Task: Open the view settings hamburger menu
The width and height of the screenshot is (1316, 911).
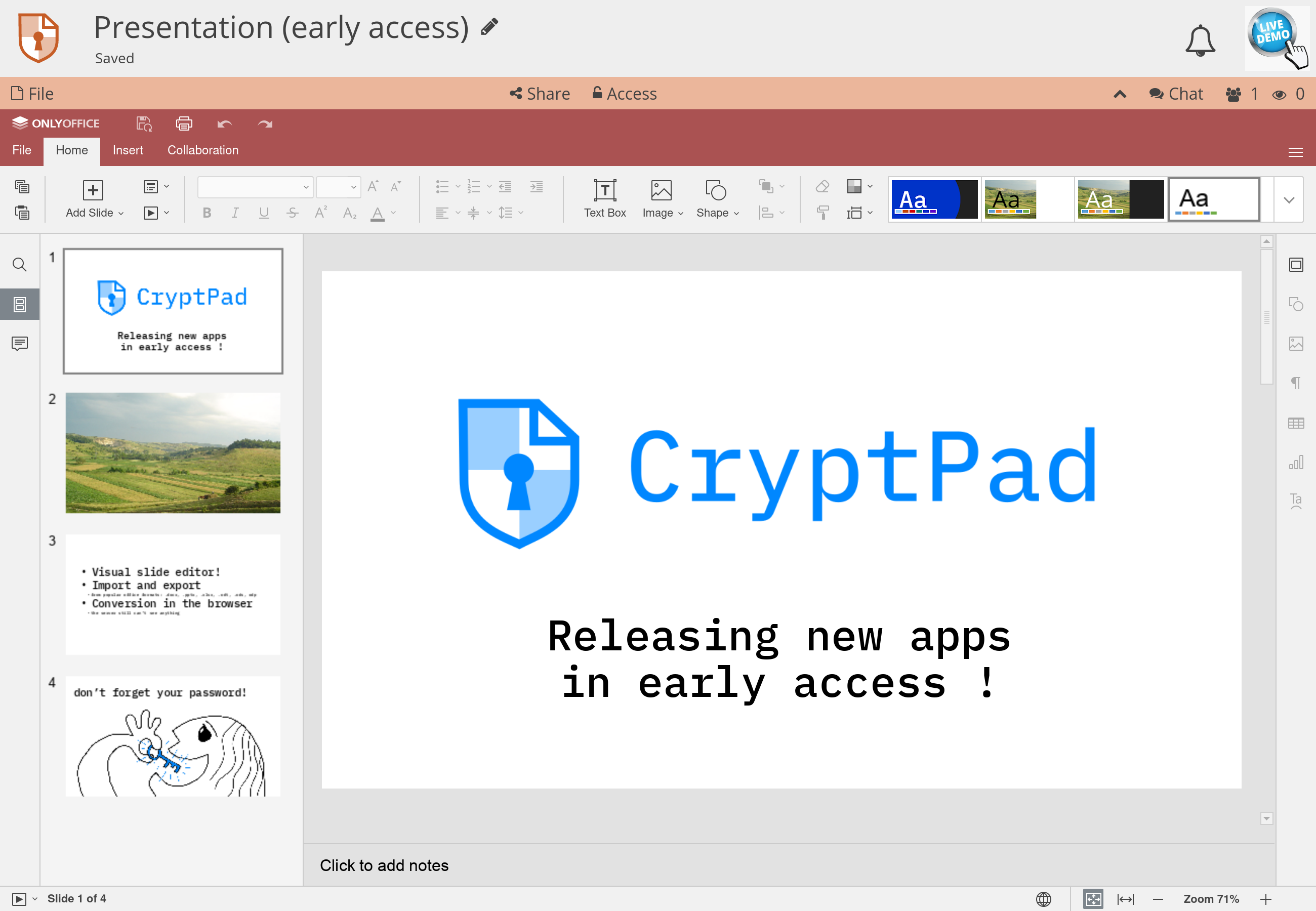Action: (x=1295, y=152)
